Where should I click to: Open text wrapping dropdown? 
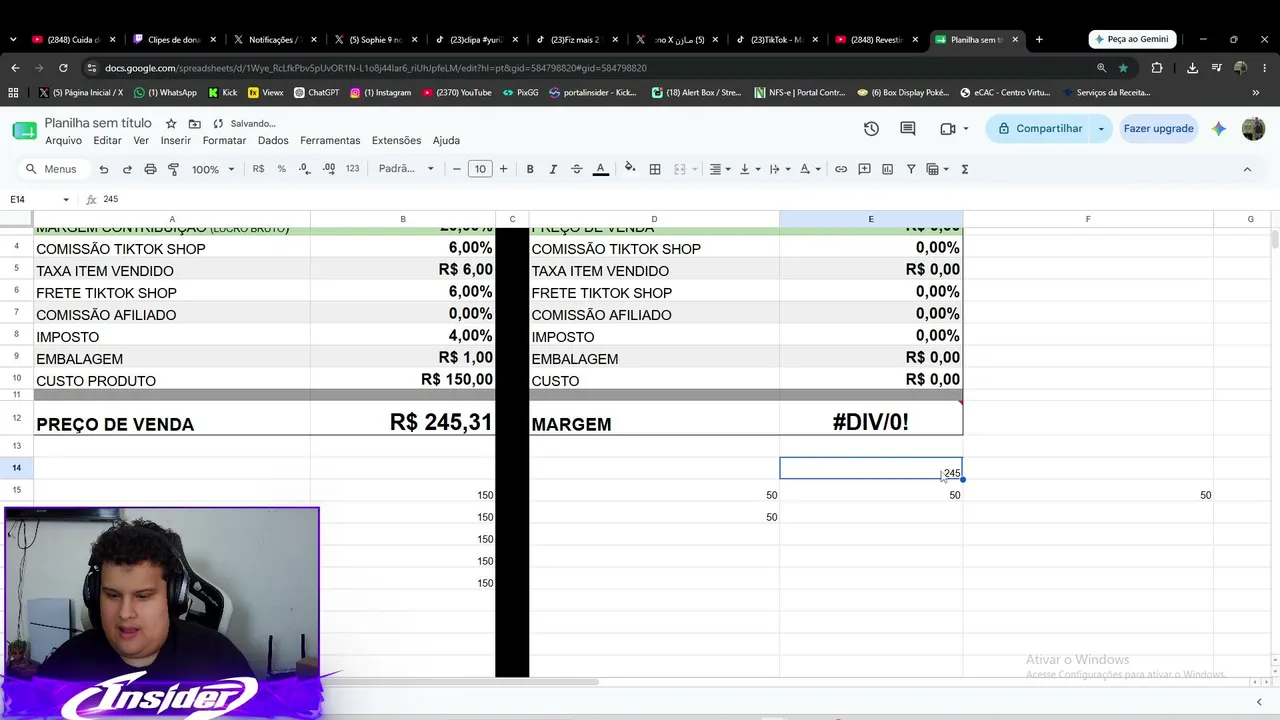[779, 169]
